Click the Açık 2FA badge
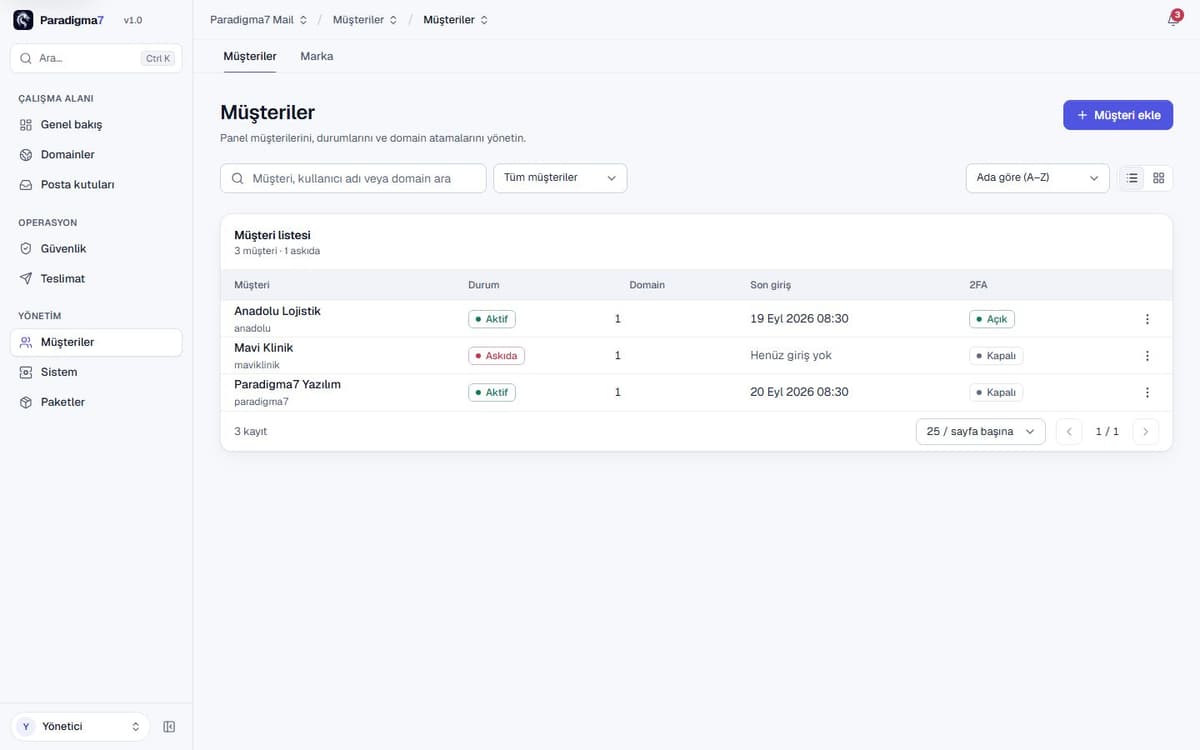This screenshot has width=1200, height=750. pyautogui.click(x=992, y=319)
